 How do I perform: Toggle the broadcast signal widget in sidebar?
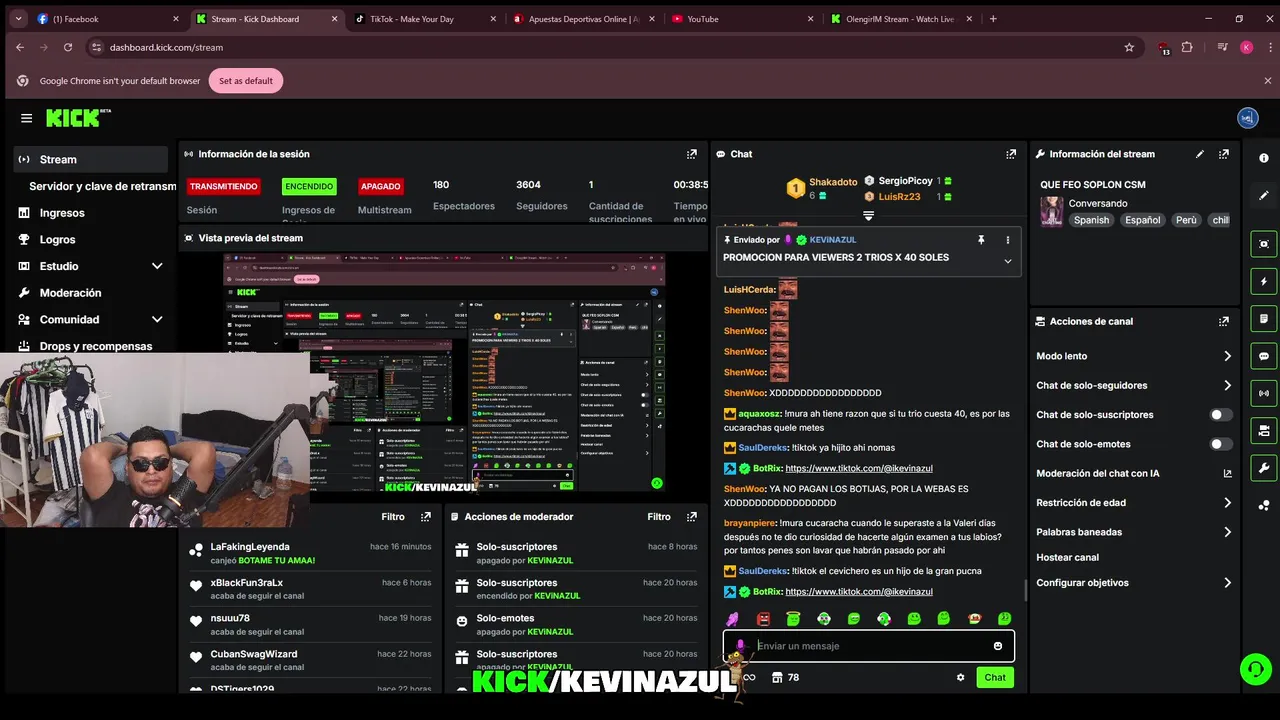point(1264,393)
